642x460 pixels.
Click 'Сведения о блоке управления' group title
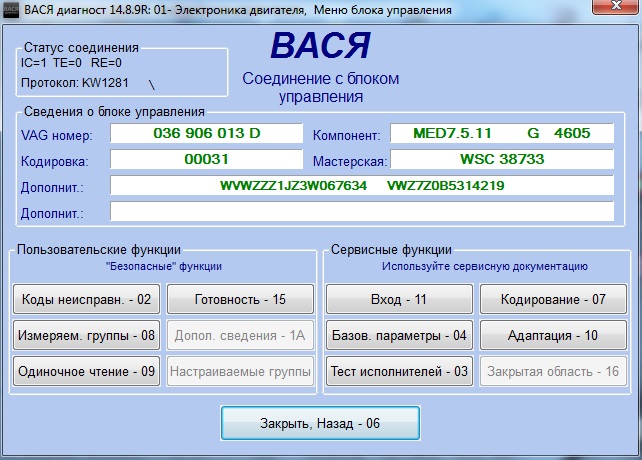[114, 111]
